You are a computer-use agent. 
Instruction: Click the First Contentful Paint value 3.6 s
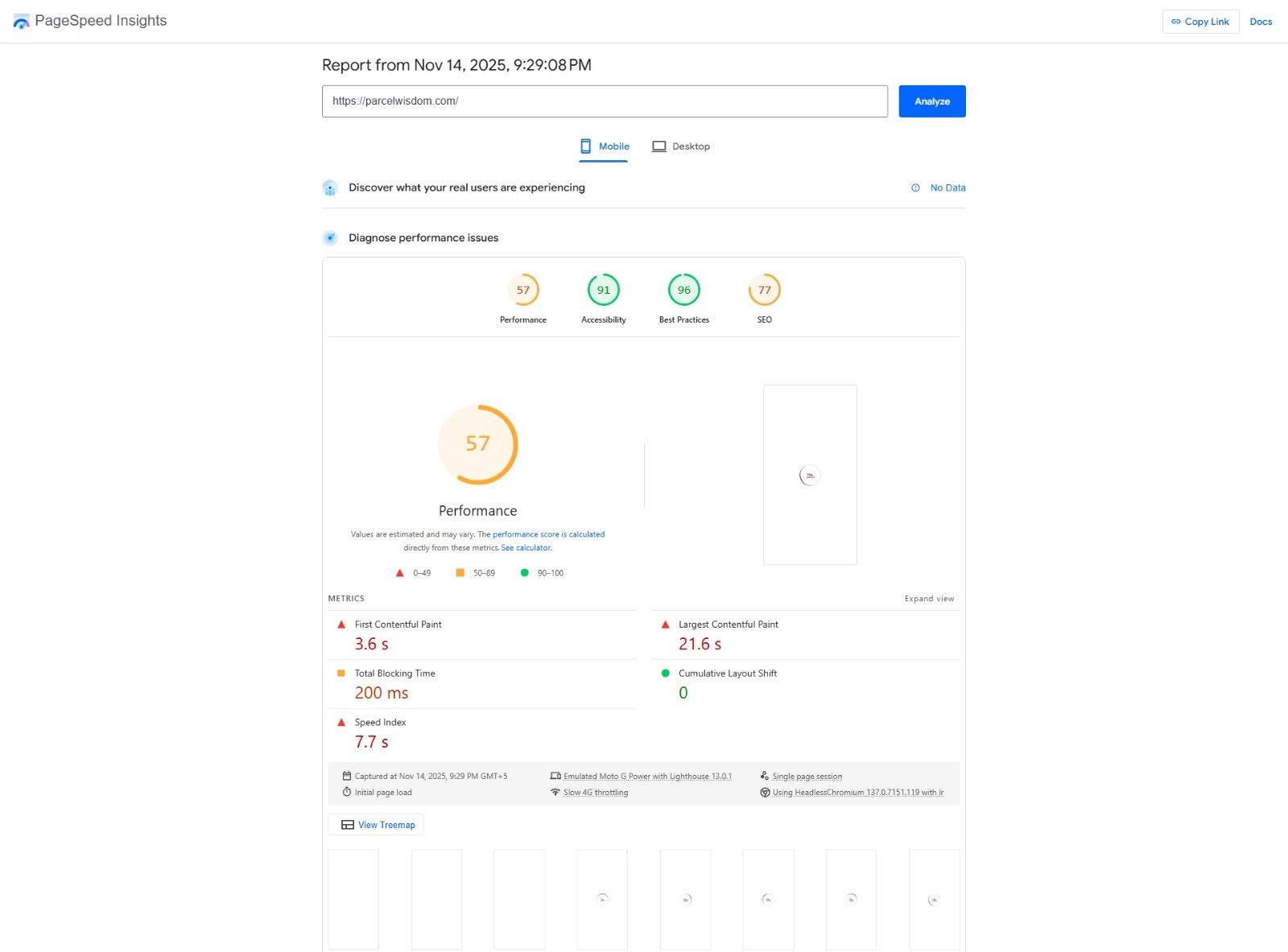[x=372, y=645]
